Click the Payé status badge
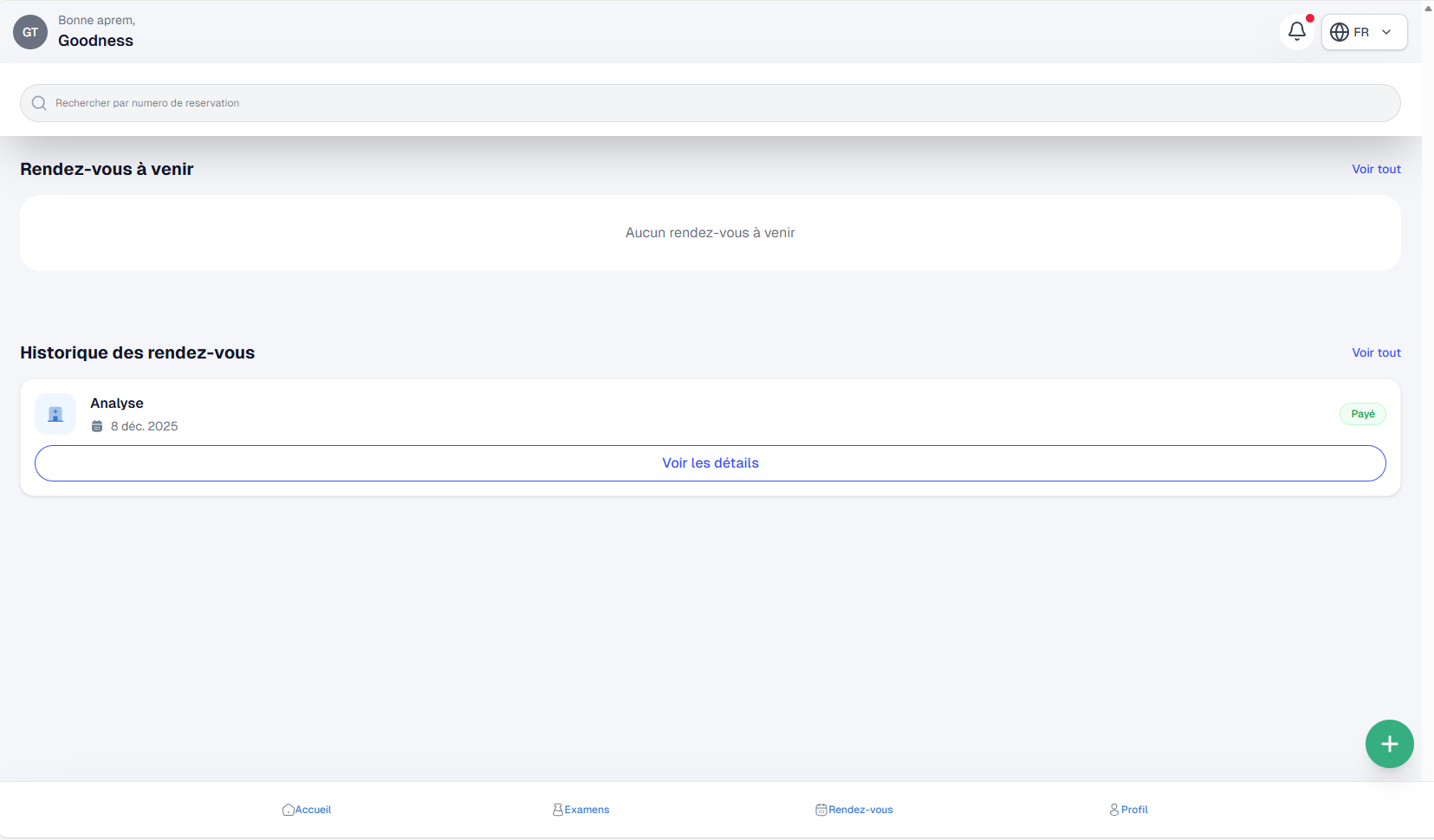Viewport: 1434px width, 840px height. pyautogui.click(x=1362, y=414)
